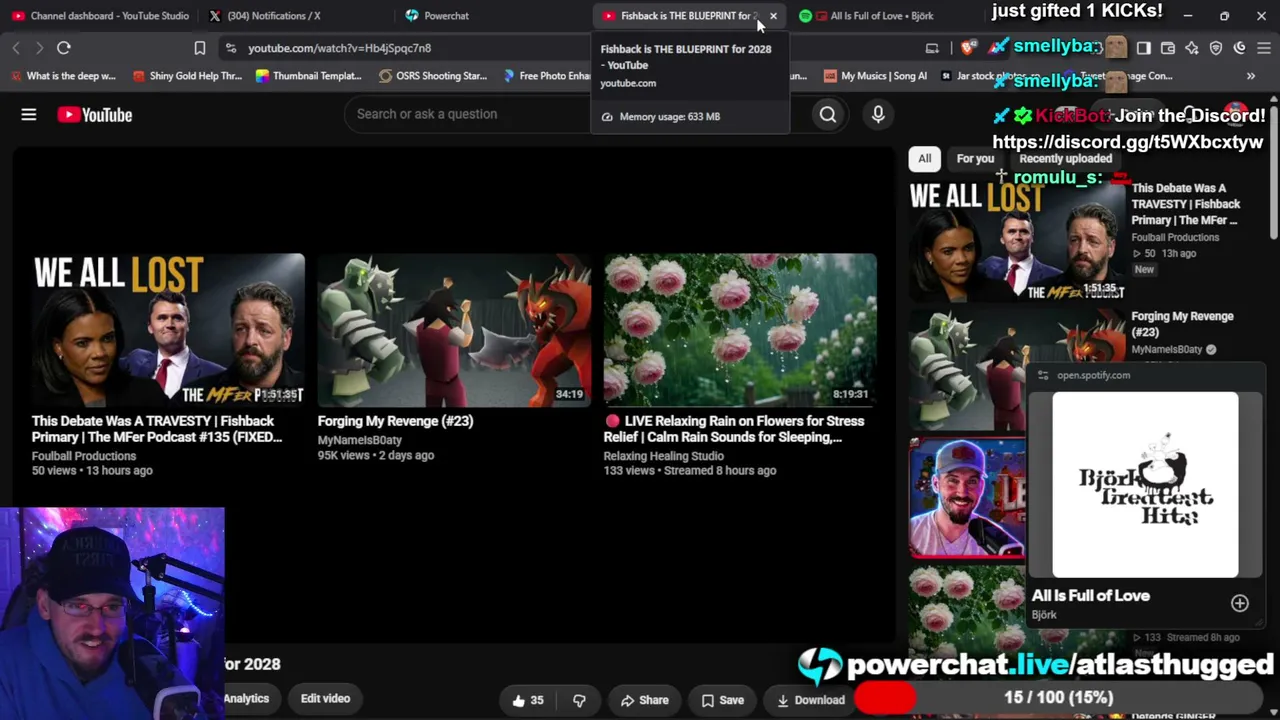Go back with the browser back arrow
The height and width of the screenshot is (720, 1280).
(16, 48)
